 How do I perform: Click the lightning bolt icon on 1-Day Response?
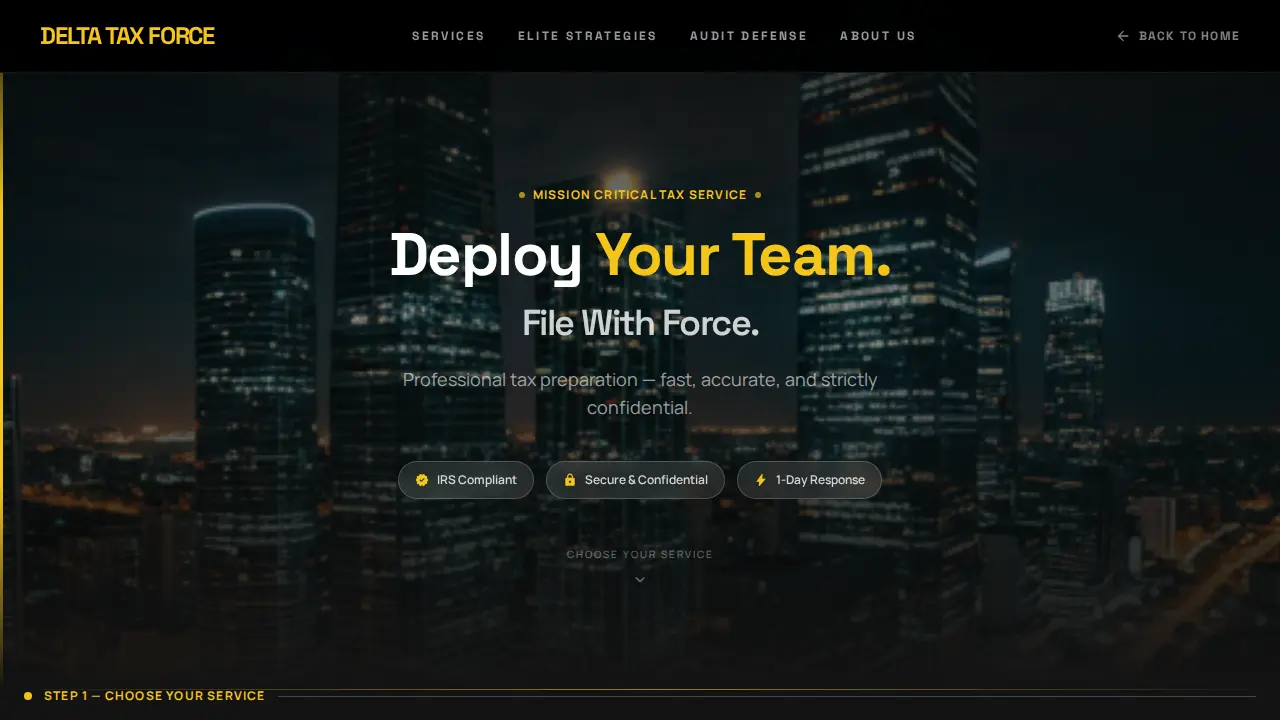click(761, 480)
